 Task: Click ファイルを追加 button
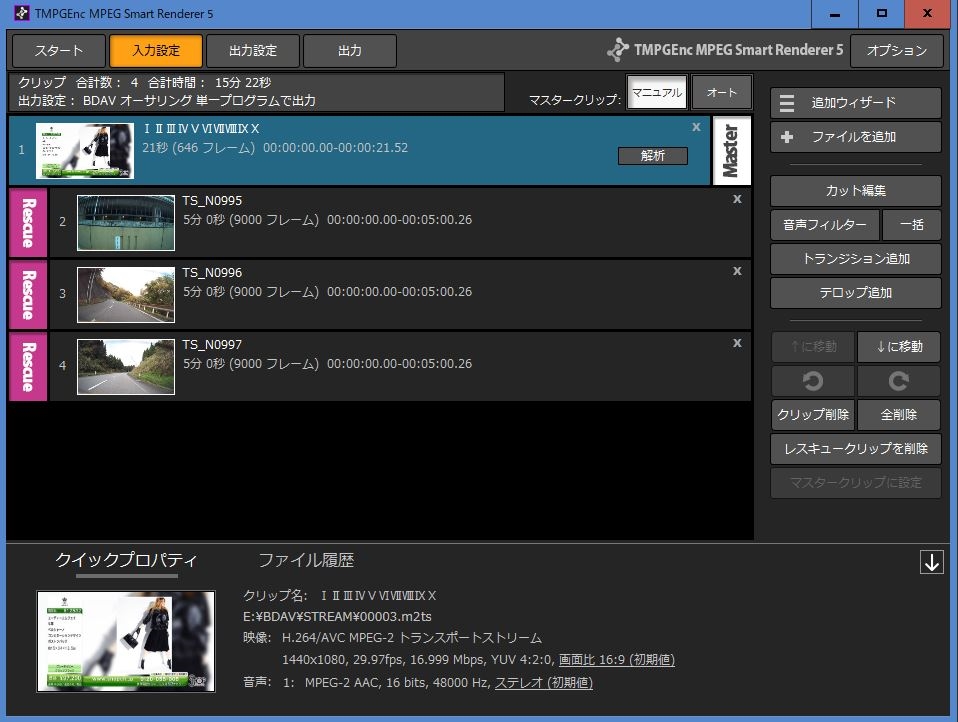855,137
